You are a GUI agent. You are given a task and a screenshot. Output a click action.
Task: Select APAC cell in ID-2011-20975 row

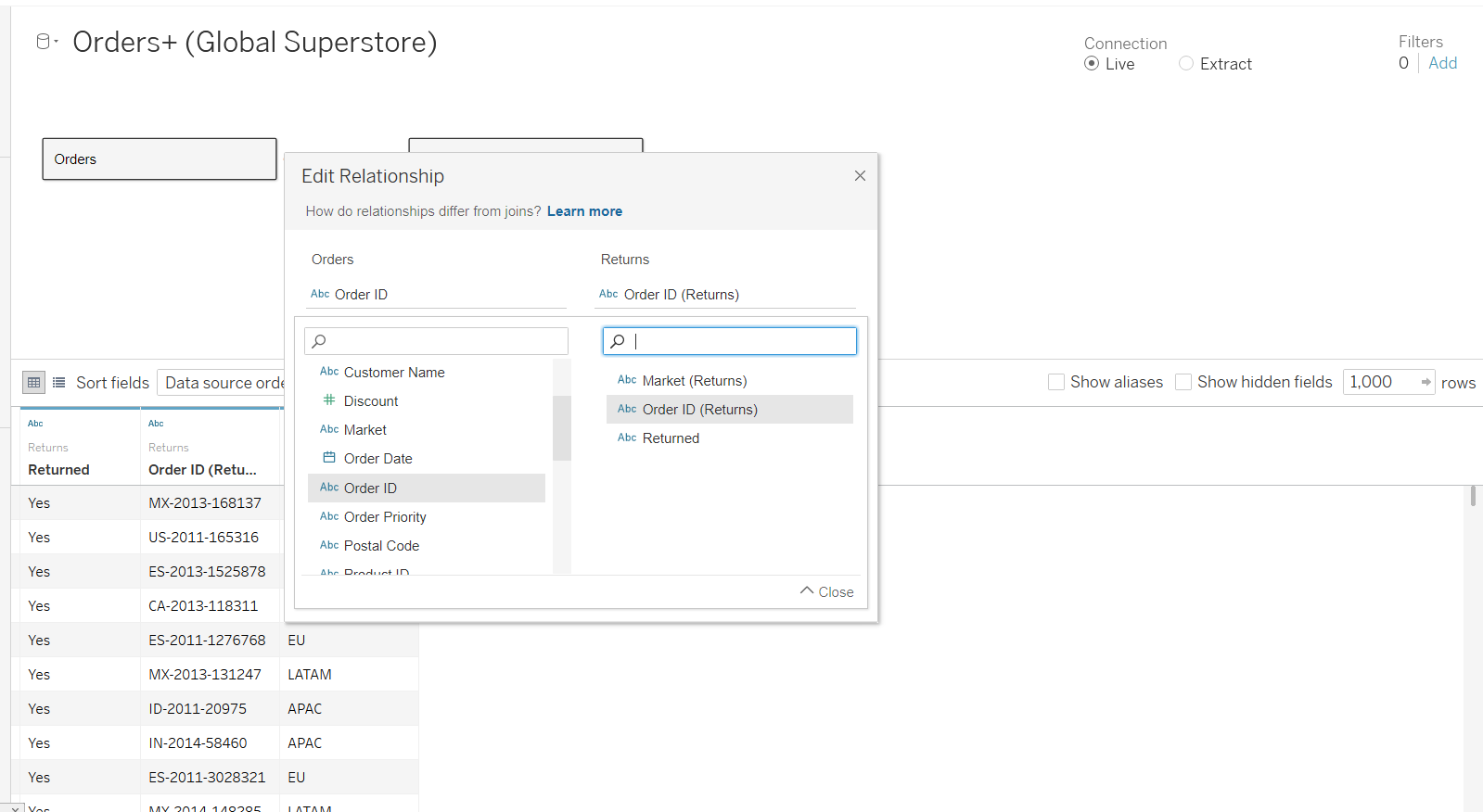pos(349,709)
